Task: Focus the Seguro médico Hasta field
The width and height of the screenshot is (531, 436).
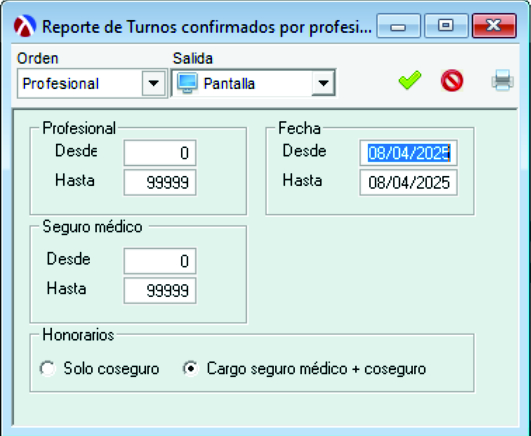Action: [x=160, y=290]
